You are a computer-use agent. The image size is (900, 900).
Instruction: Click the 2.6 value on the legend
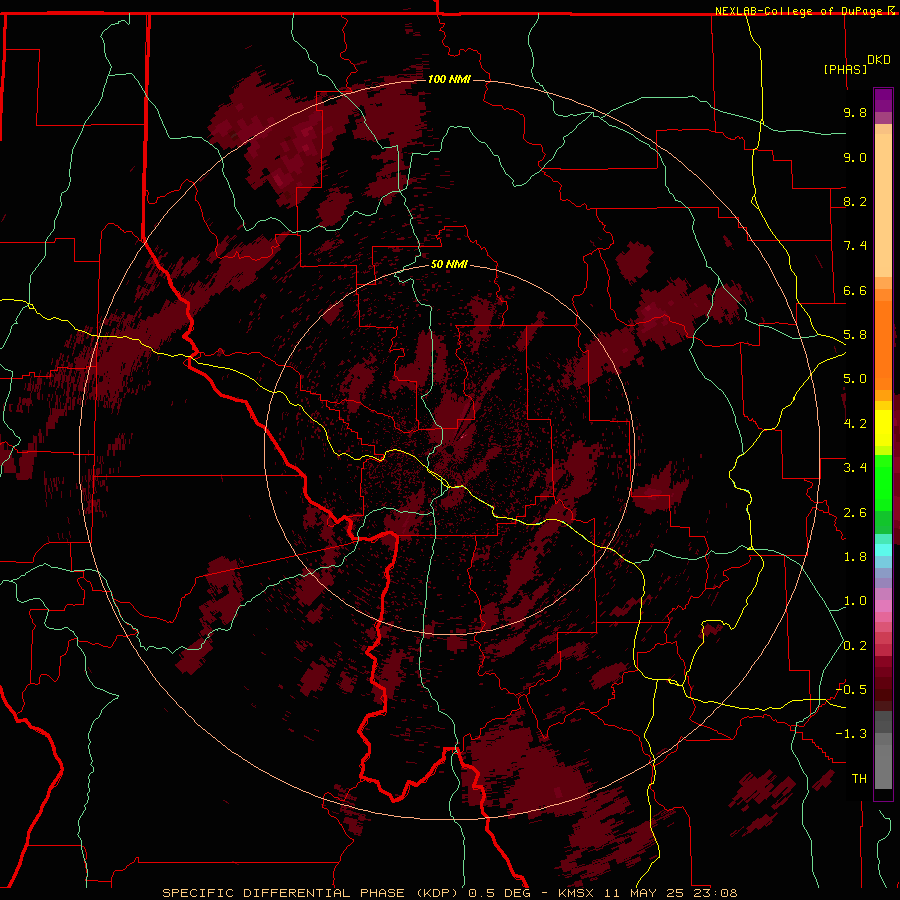click(855, 513)
